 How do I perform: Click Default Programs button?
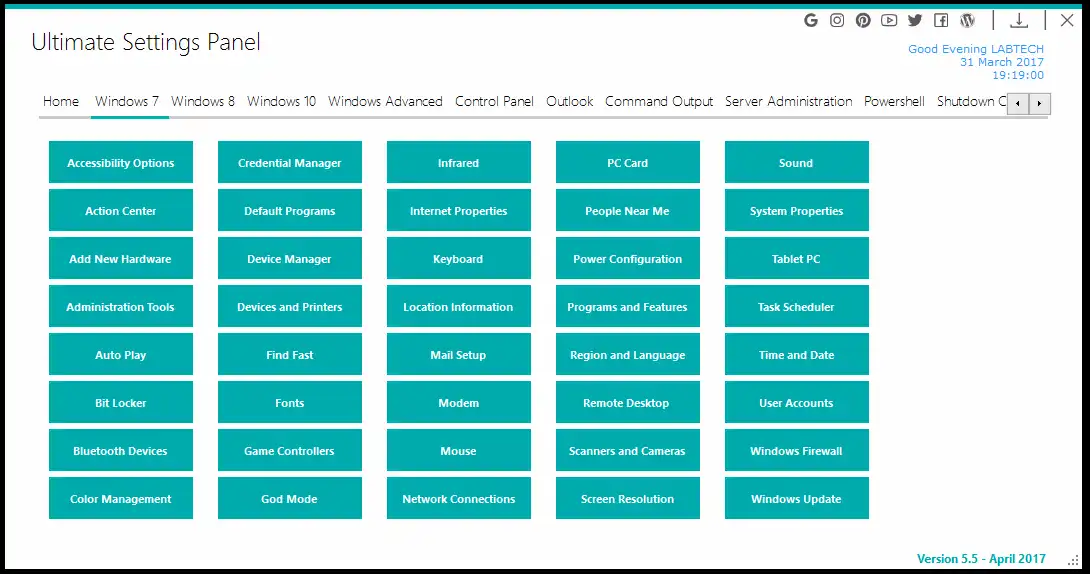290,211
